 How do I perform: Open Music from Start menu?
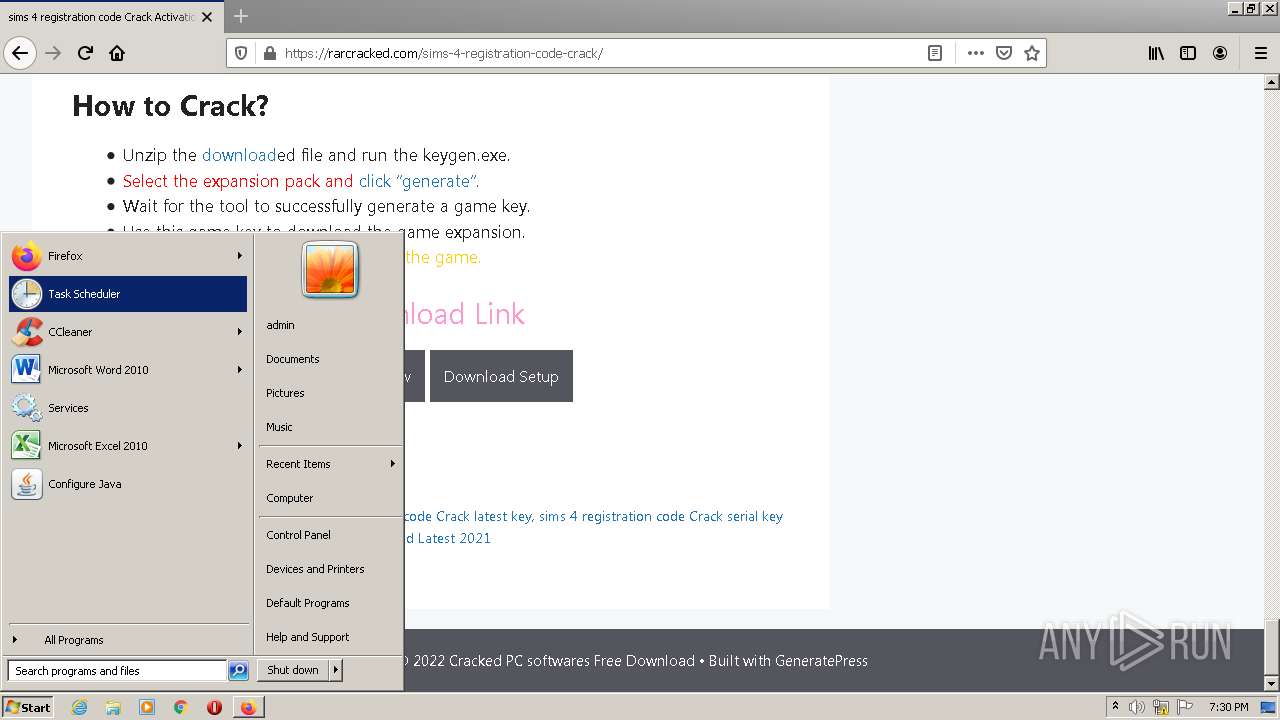330,427
